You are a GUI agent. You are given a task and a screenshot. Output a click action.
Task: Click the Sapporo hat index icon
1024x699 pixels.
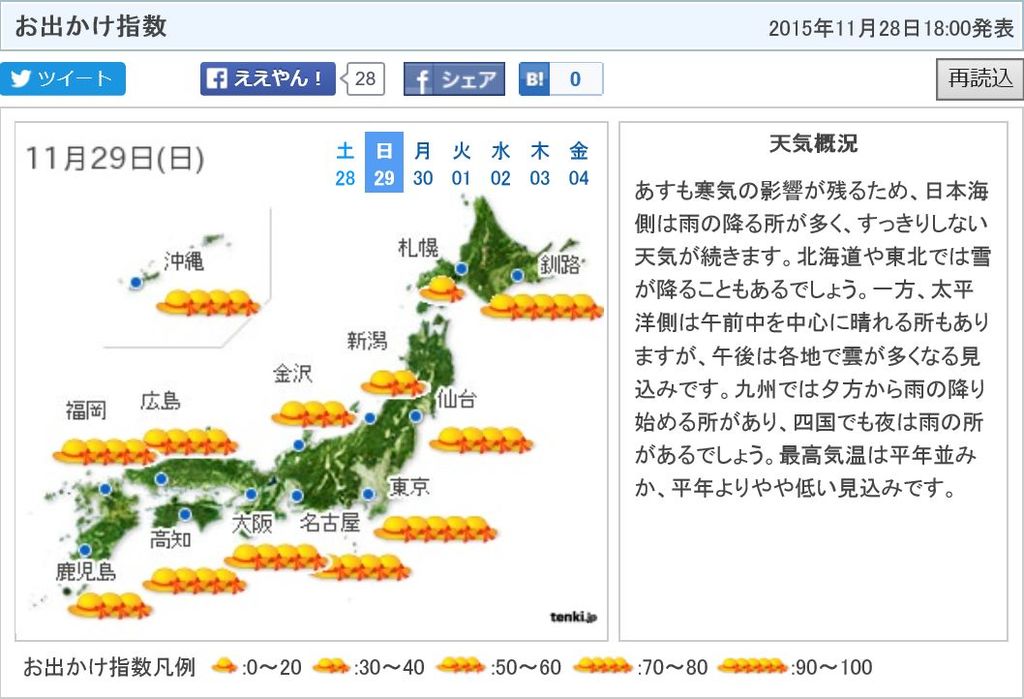438,290
